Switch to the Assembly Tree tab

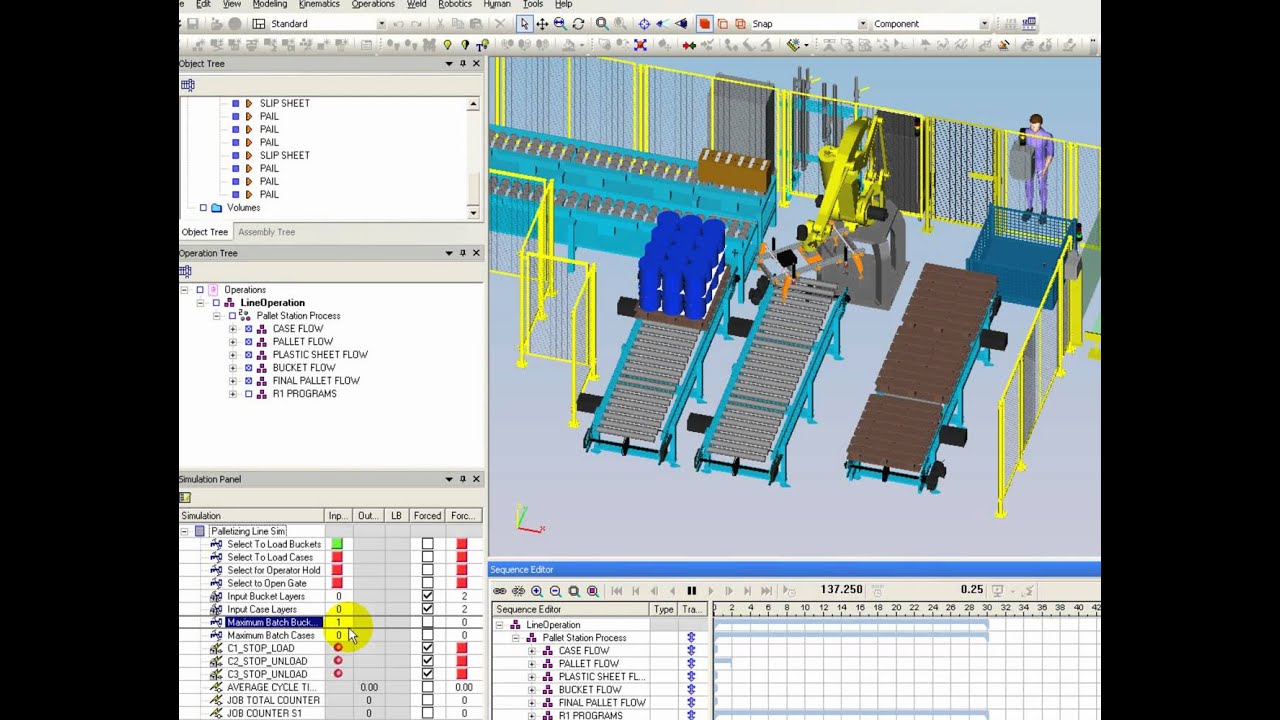266,232
